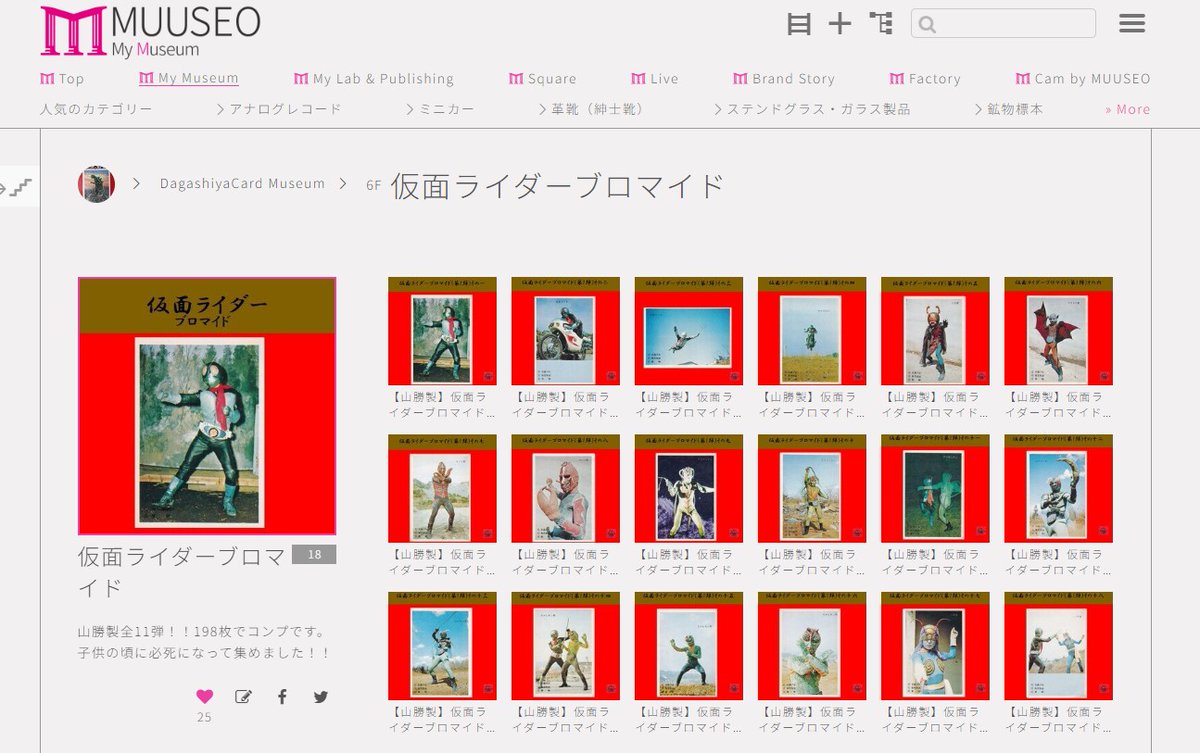
Task: Open the hamburger menu
Action: pos(1132,23)
